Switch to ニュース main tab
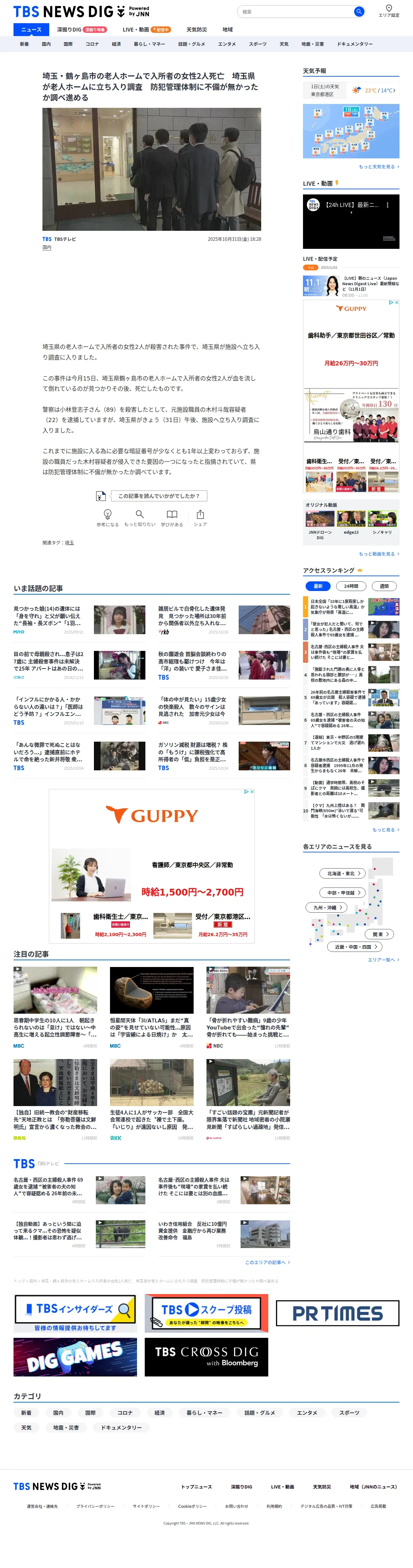Image resolution: width=413 pixels, height=1568 pixels. click(31, 29)
